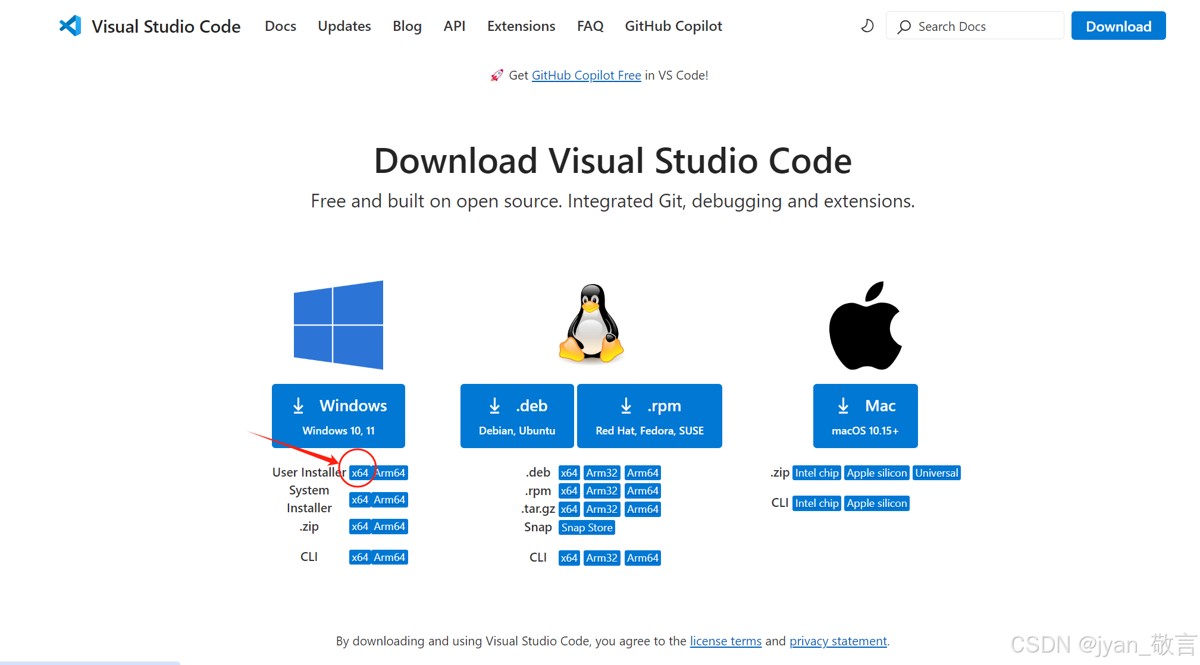The width and height of the screenshot is (1200, 665).
Task: Open the Extensions menu item
Action: pos(521,26)
